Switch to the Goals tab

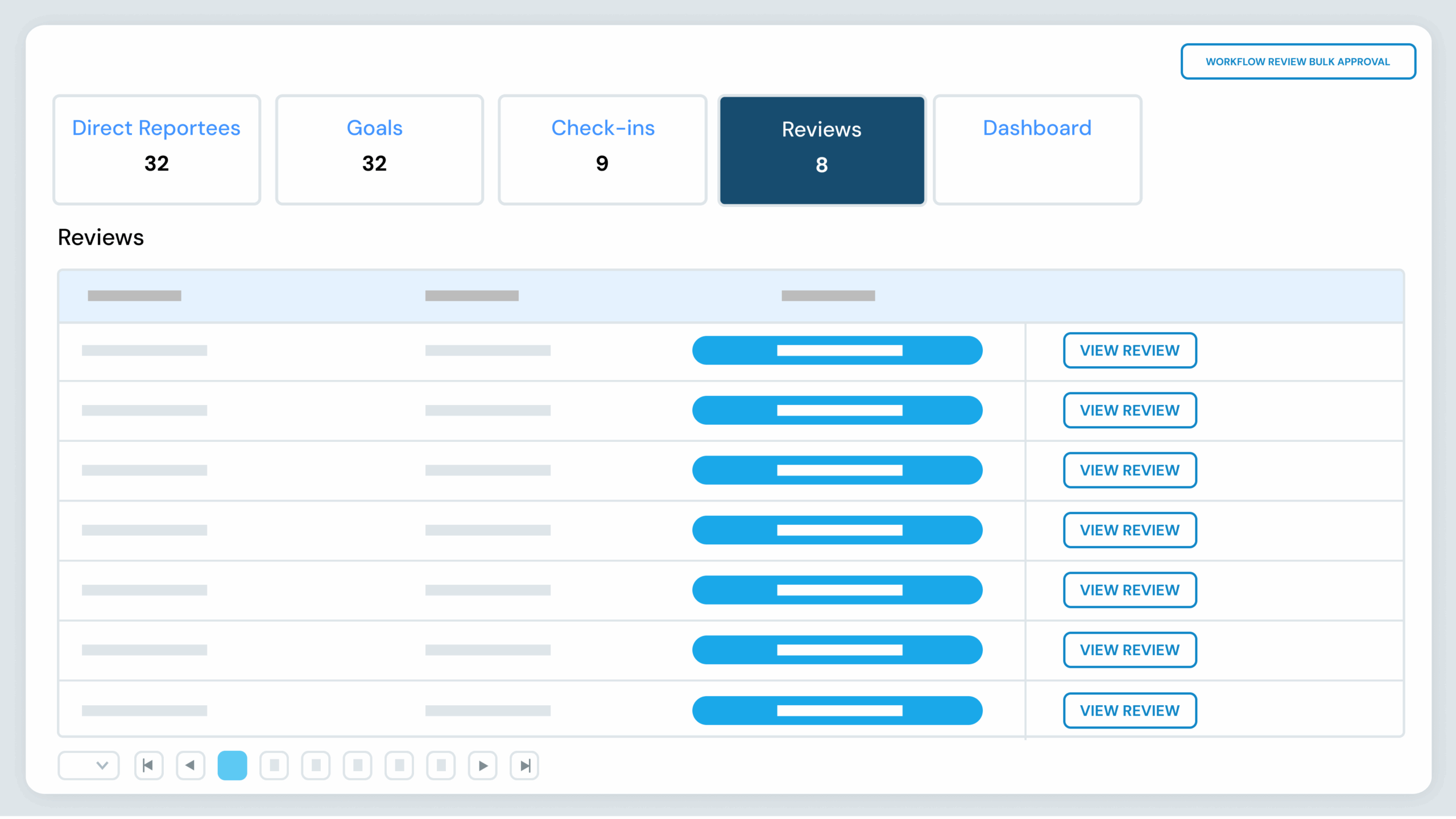379,150
